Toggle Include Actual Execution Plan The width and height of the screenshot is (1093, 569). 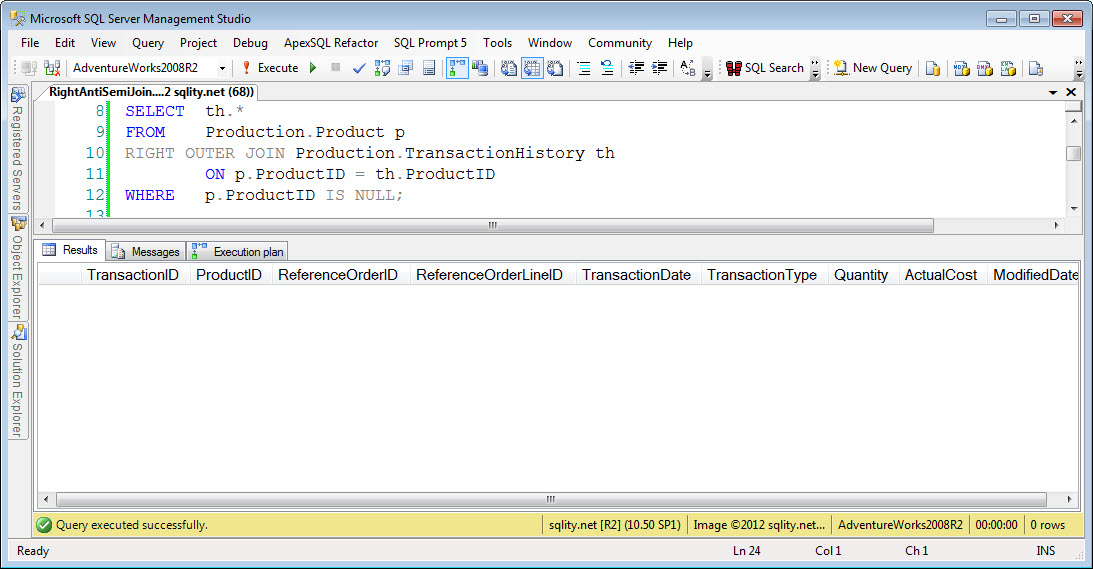457,68
